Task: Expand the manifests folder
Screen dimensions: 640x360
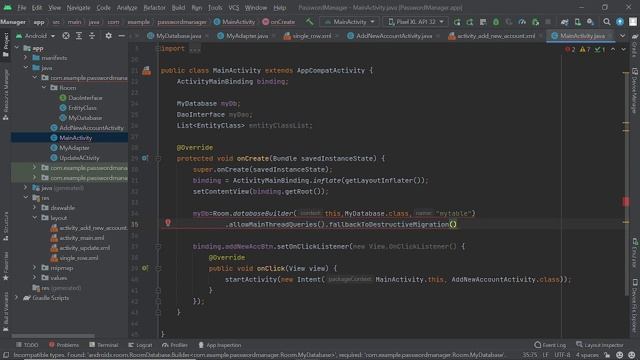Action: 26,58
